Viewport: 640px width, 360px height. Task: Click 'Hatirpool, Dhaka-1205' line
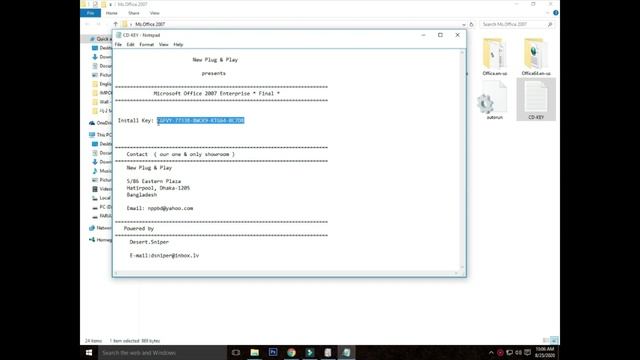(158, 188)
